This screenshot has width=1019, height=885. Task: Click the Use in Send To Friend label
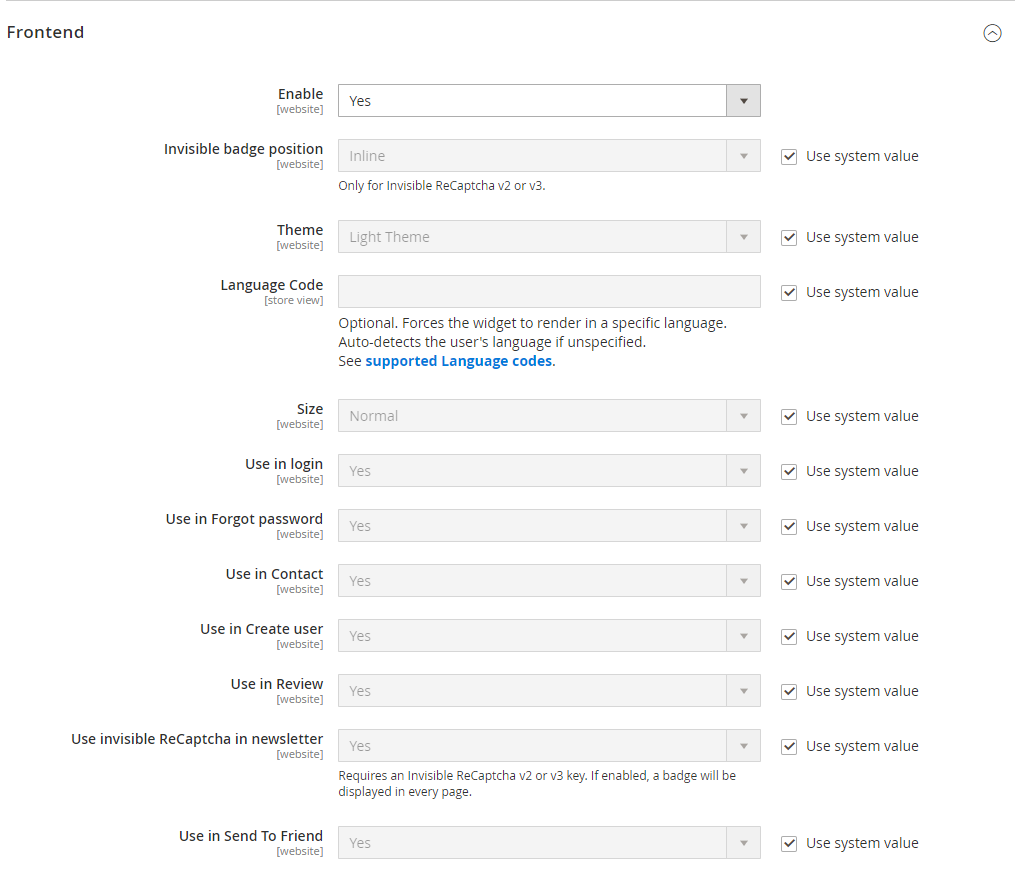(x=251, y=836)
